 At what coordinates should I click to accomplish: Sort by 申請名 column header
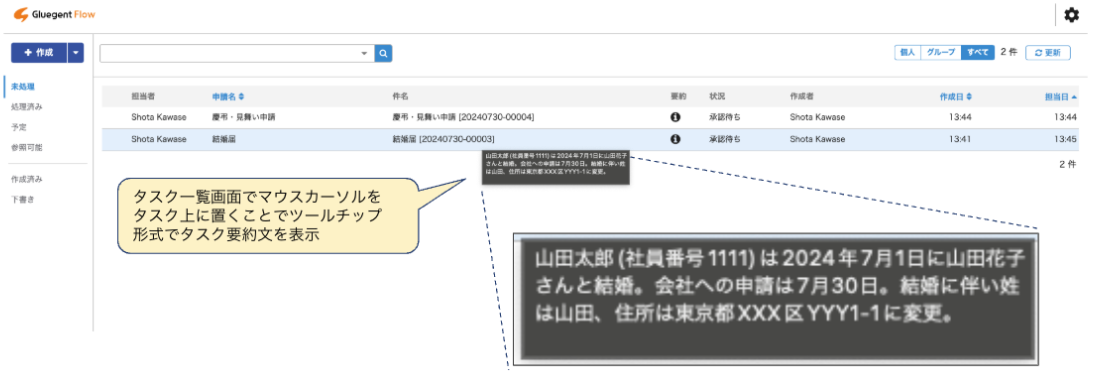point(228,96)
